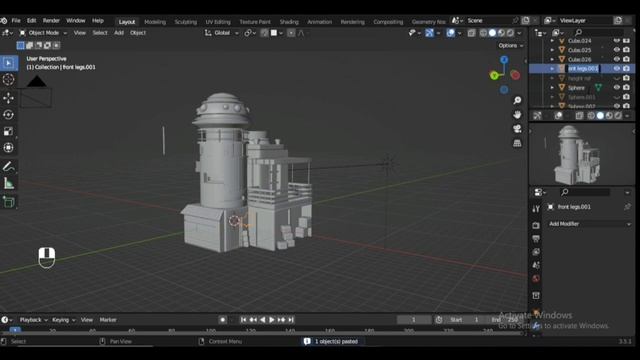Toggle auto keying record button
640x360 pixels.
222,320
